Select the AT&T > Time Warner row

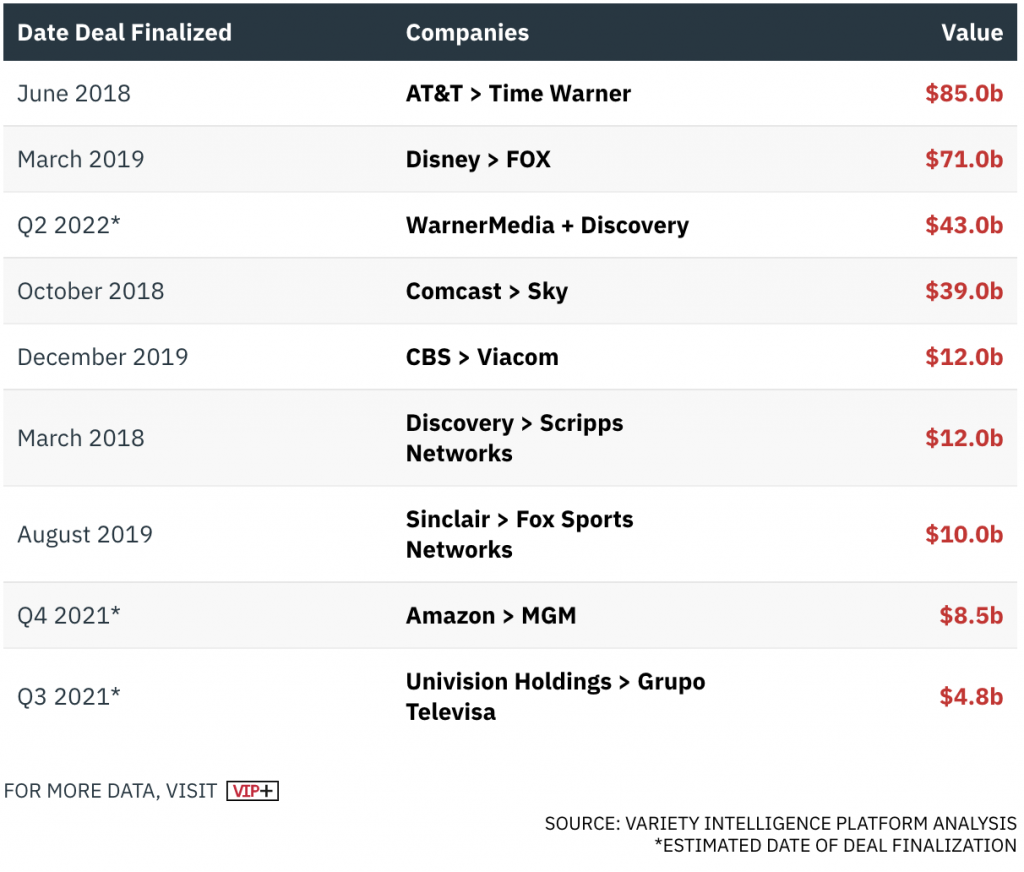[518, 94]
